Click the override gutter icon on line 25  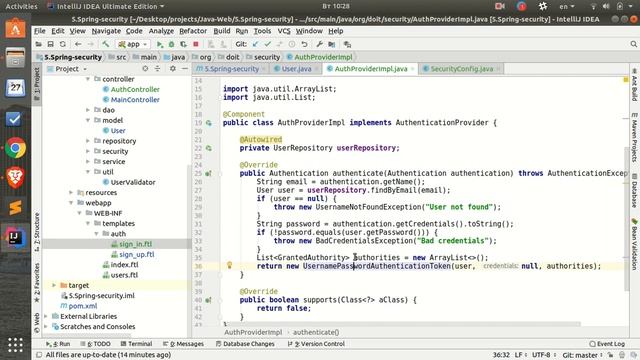(209, 173)
